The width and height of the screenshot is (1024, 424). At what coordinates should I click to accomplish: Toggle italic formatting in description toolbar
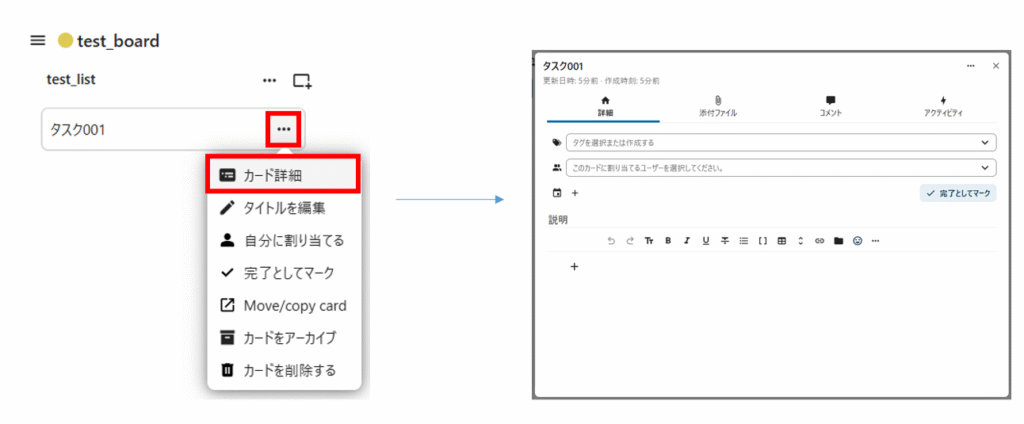[x=687, y=241]
